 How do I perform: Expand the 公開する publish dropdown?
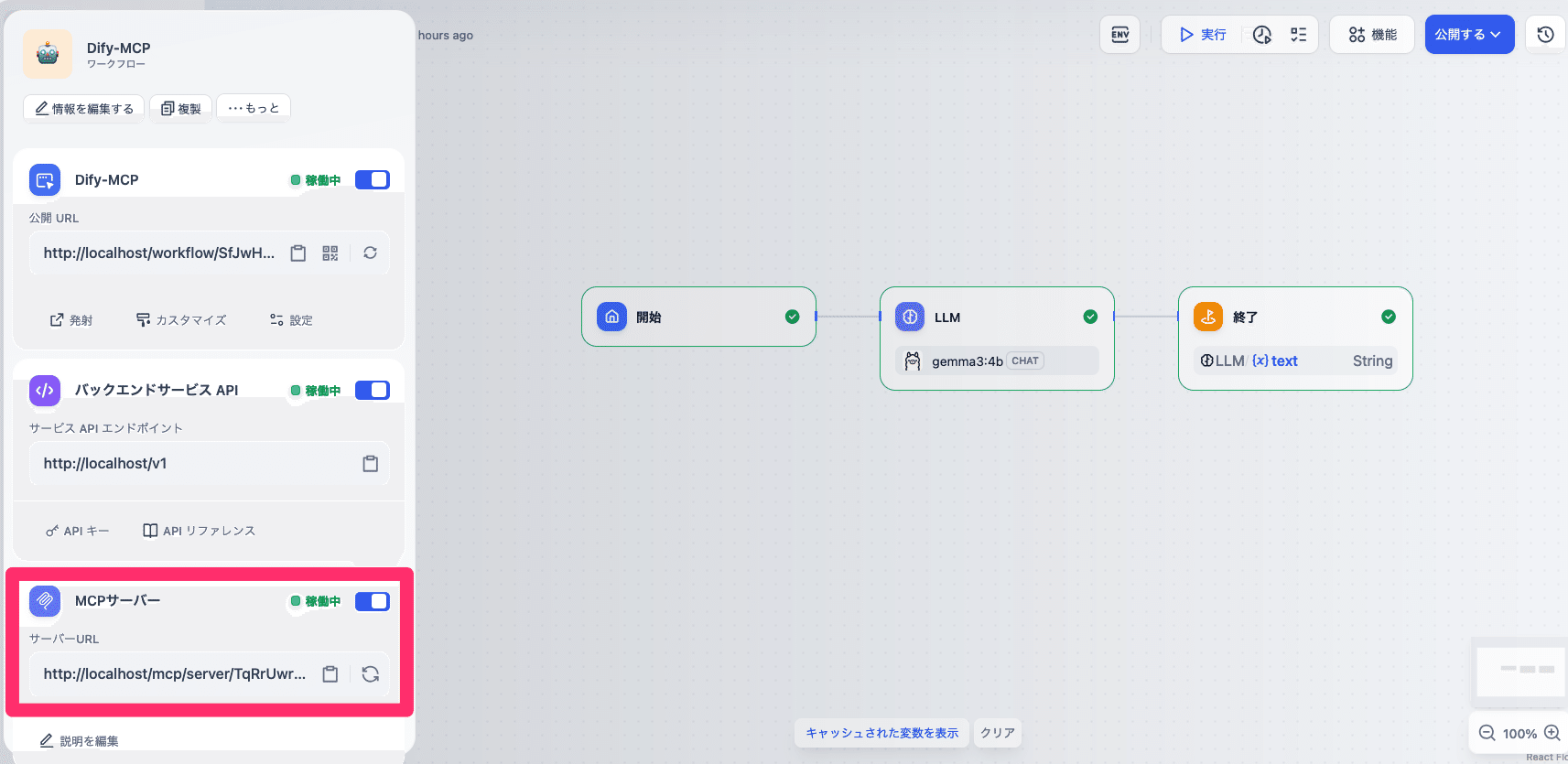tap(1469, 35)
